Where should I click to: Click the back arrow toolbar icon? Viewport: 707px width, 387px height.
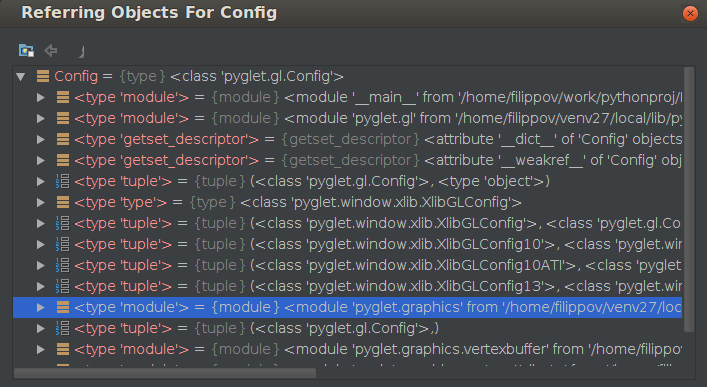coord(50,51)
